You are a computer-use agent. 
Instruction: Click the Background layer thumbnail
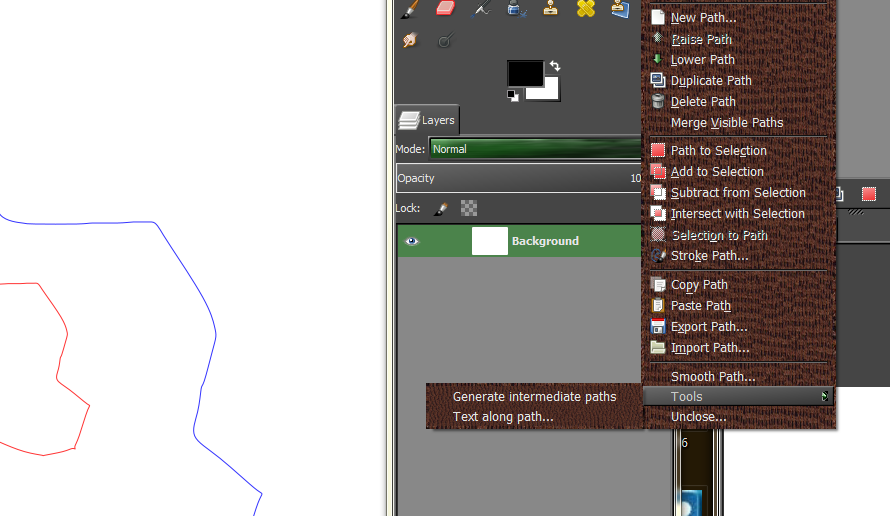[x=490, y=241]
